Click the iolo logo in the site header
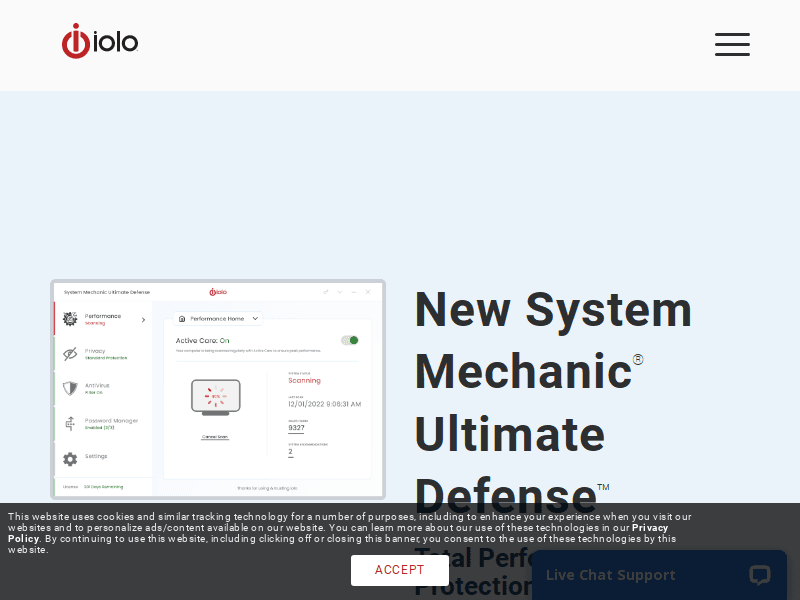The height and width of the screenshot is (600, 800). 100,41
